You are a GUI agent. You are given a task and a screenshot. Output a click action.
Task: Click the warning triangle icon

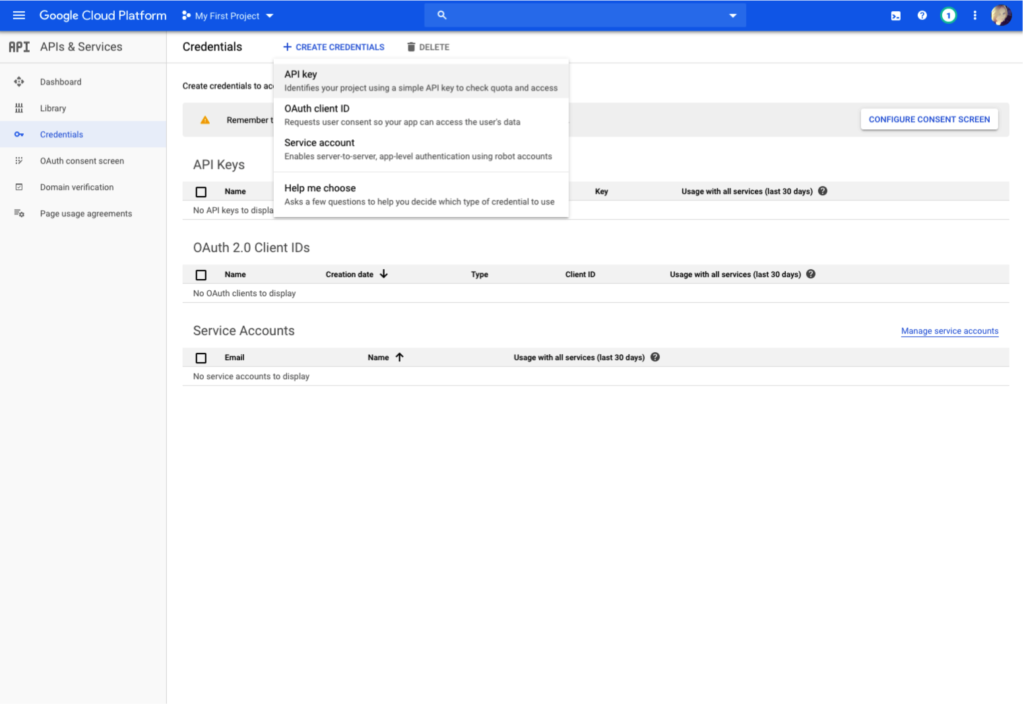click(205, 120)
